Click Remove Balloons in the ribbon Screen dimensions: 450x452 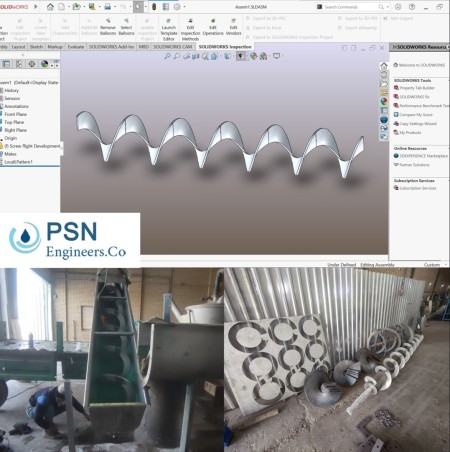tap(108, 27)
